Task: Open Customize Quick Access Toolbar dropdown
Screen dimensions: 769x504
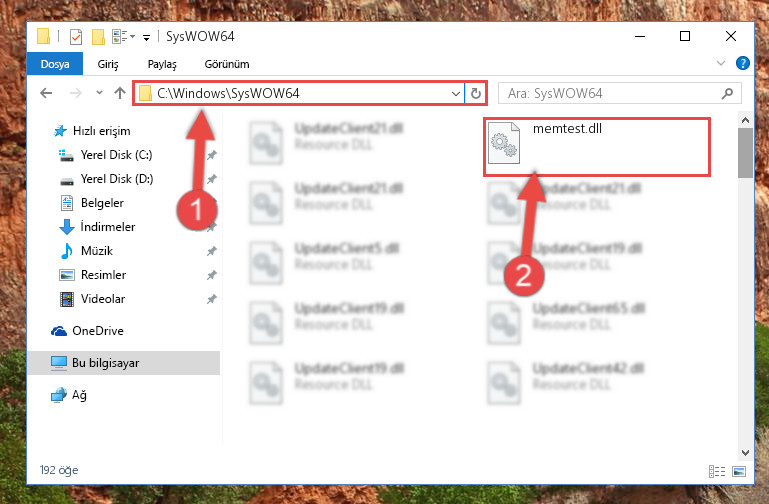Action: 146,38
